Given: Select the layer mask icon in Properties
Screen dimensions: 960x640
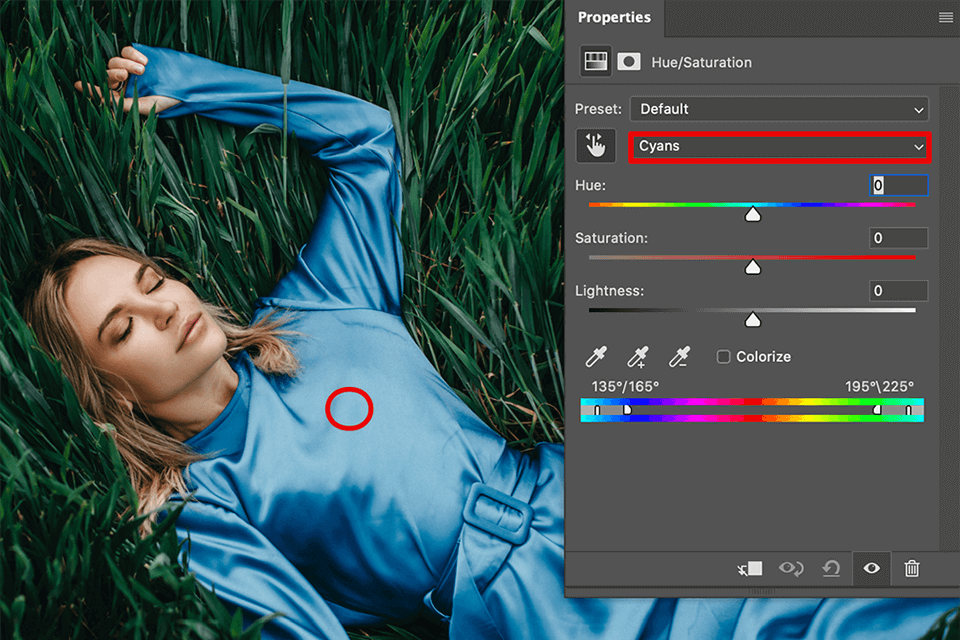Looking at the screenshot, I should [x=628, y=62].
